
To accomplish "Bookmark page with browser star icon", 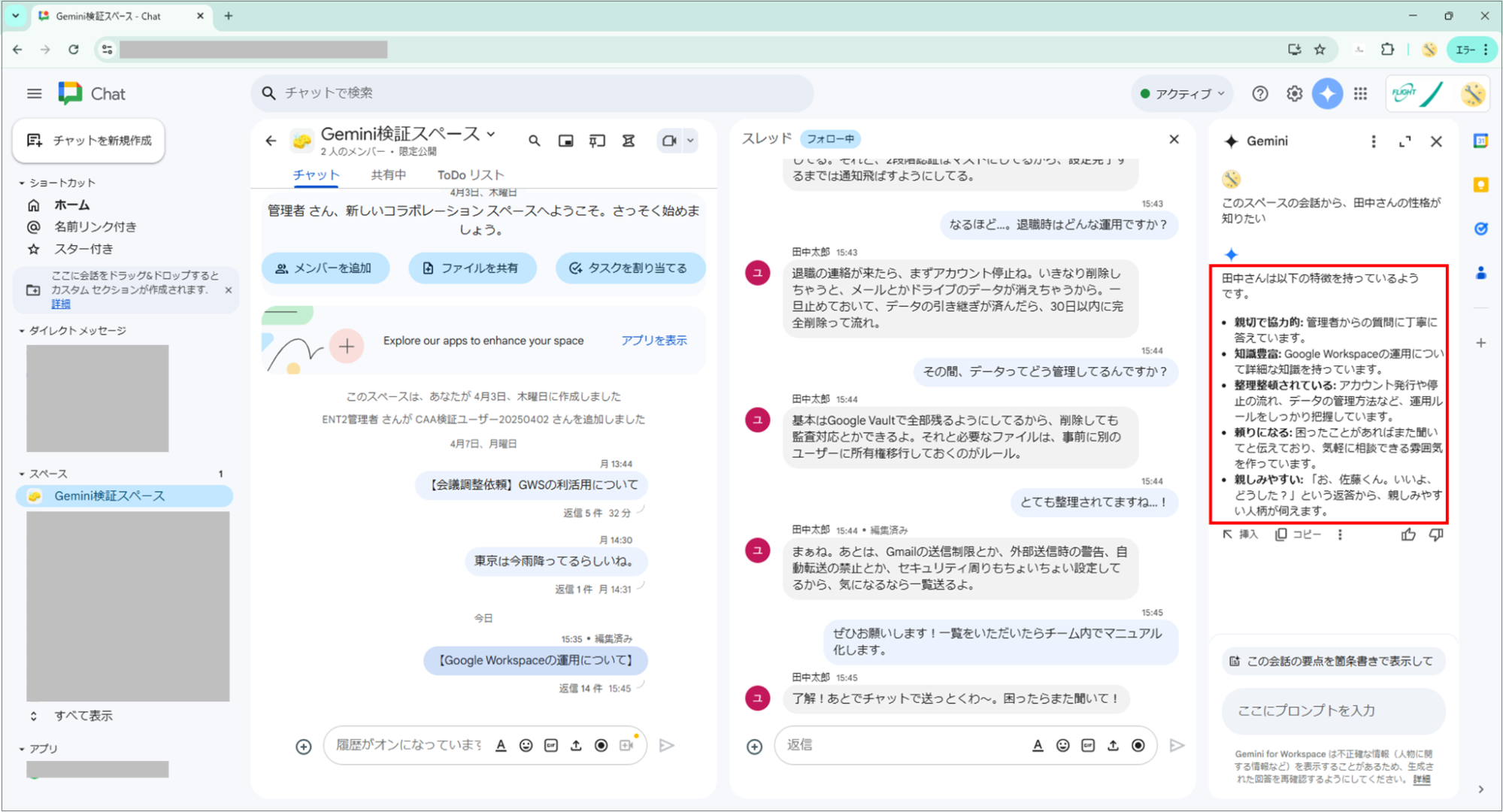I will tap(1320, 50).
